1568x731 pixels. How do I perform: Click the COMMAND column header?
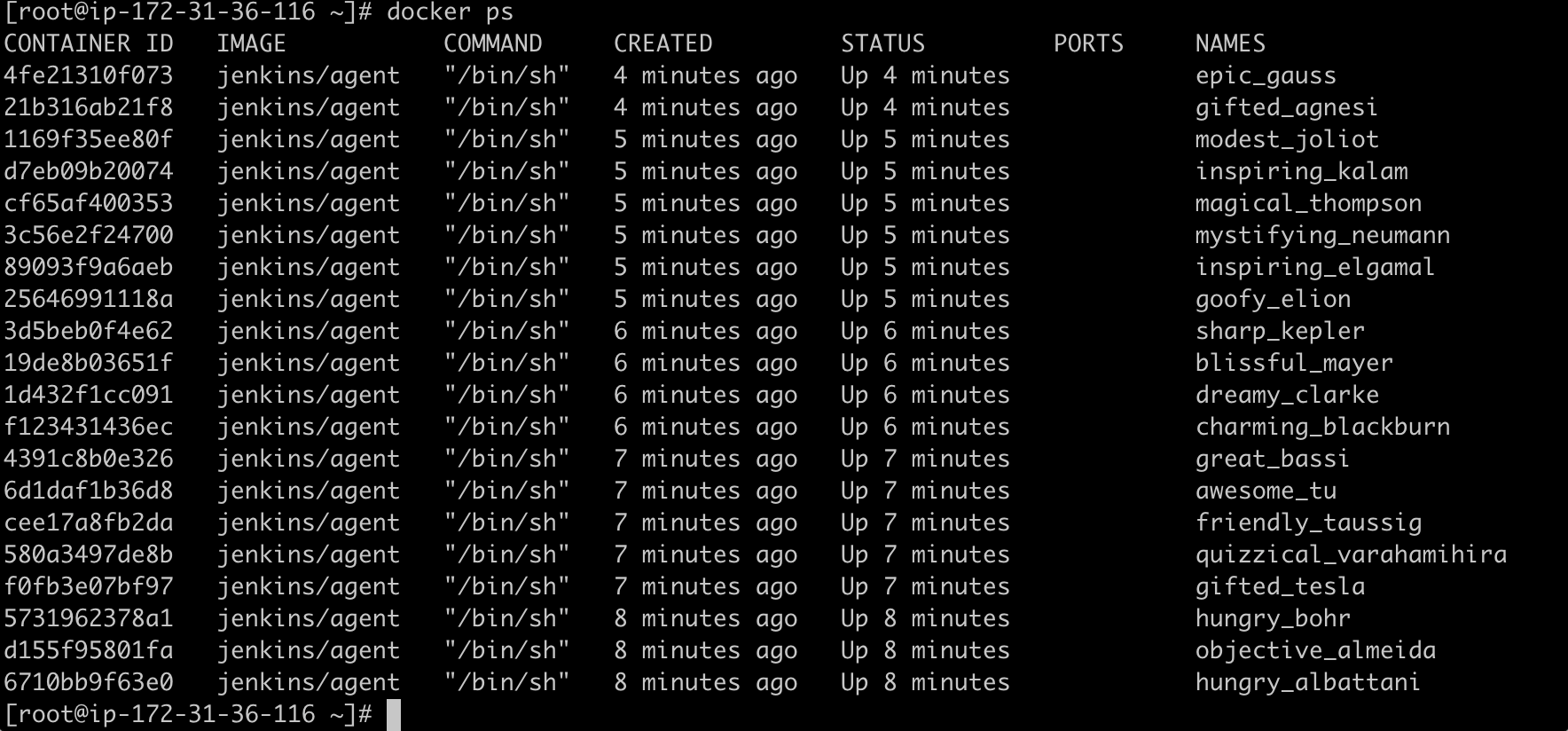493,43
